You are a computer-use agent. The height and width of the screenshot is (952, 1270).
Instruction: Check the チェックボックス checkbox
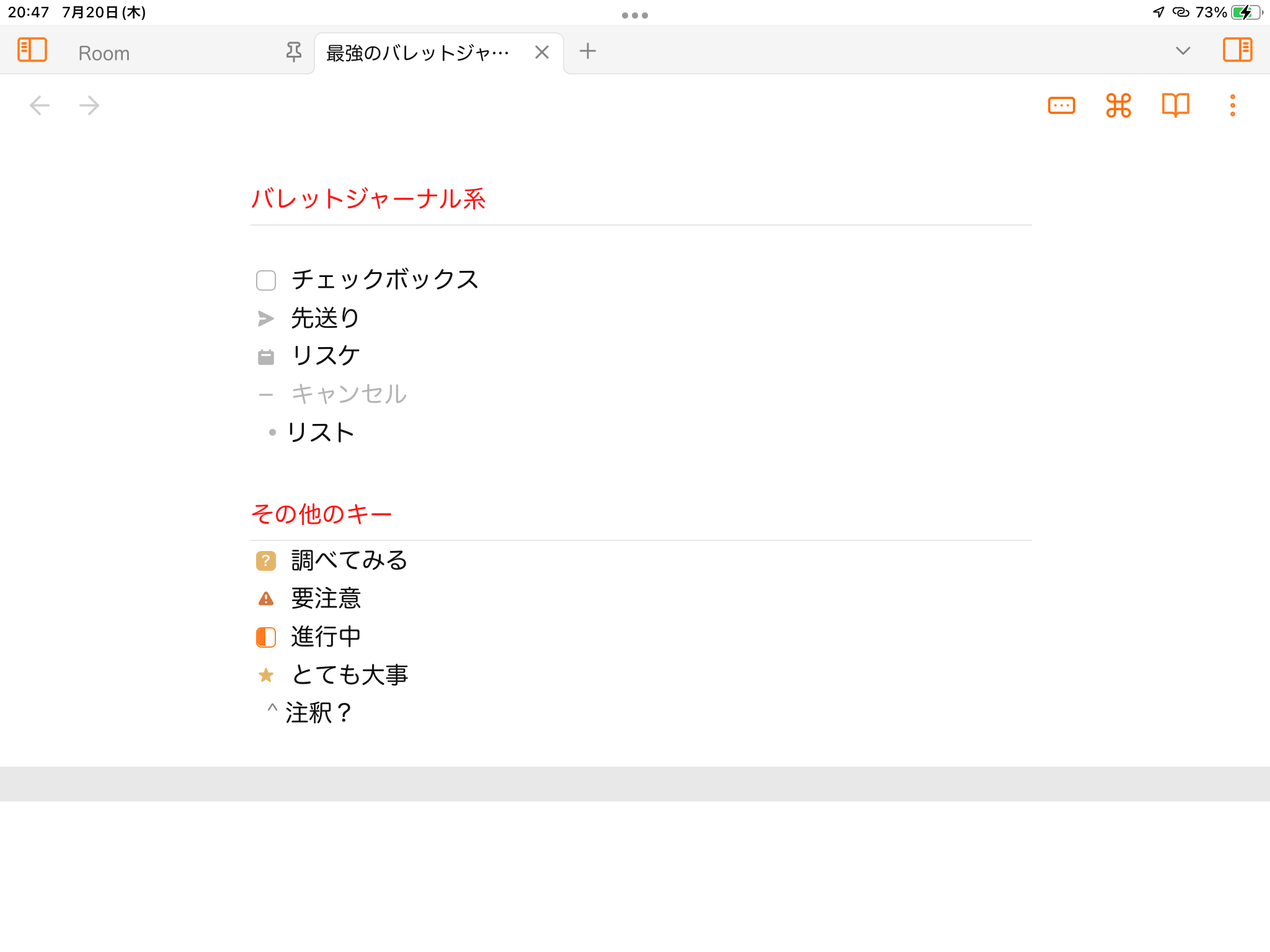pyautogui.click(x=266, y=280)
